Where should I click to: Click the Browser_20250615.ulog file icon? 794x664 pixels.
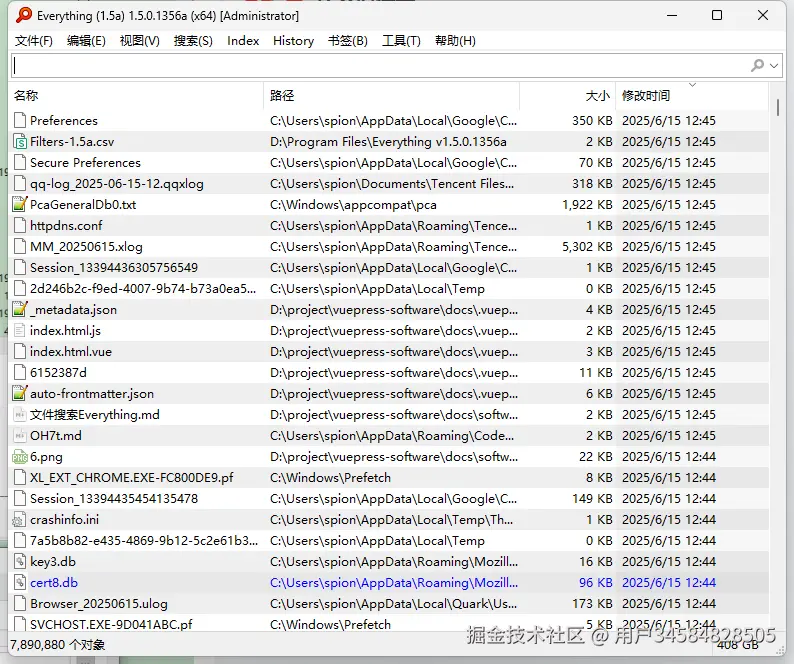20,604
